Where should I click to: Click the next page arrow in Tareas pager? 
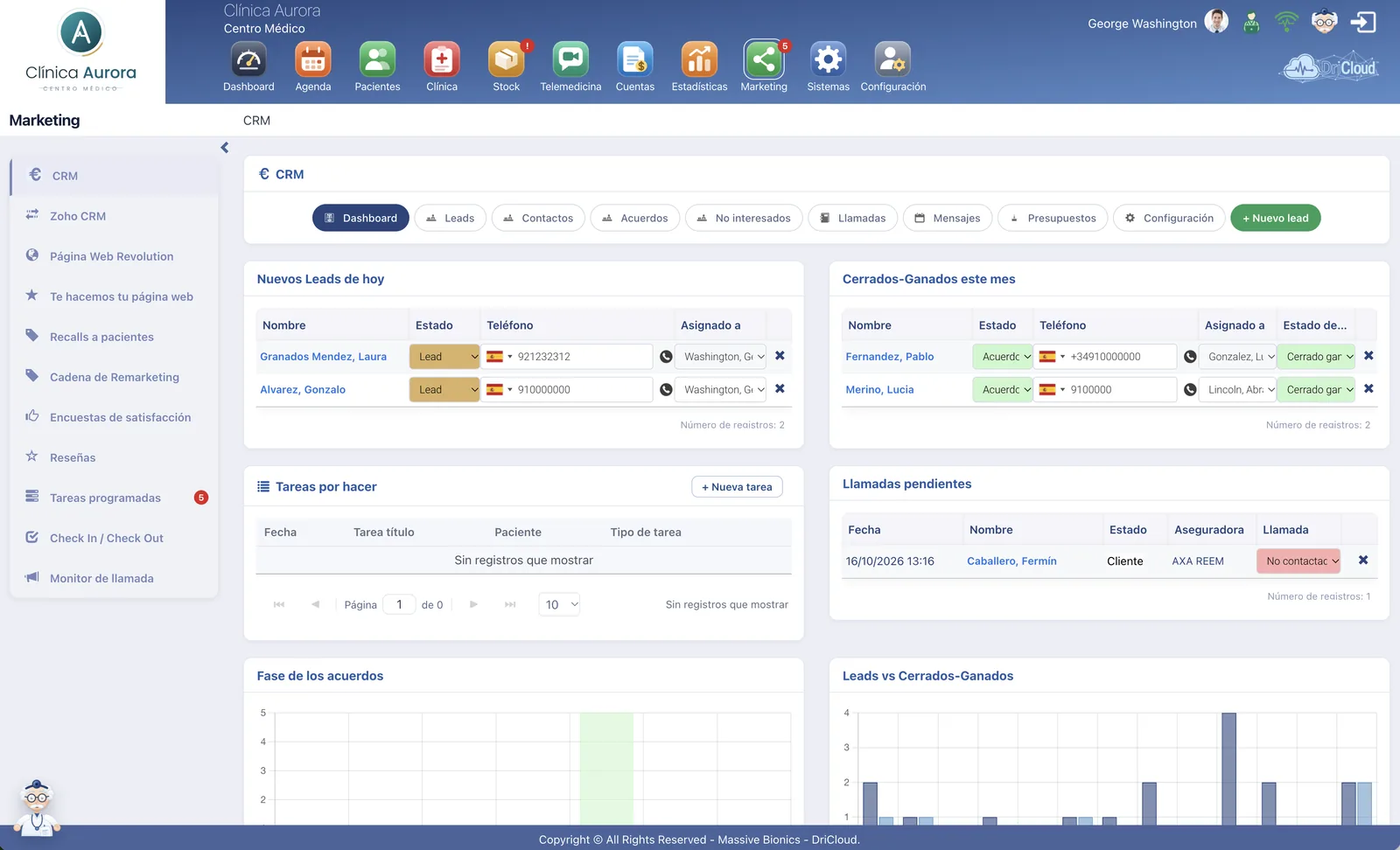click(473, 604)
